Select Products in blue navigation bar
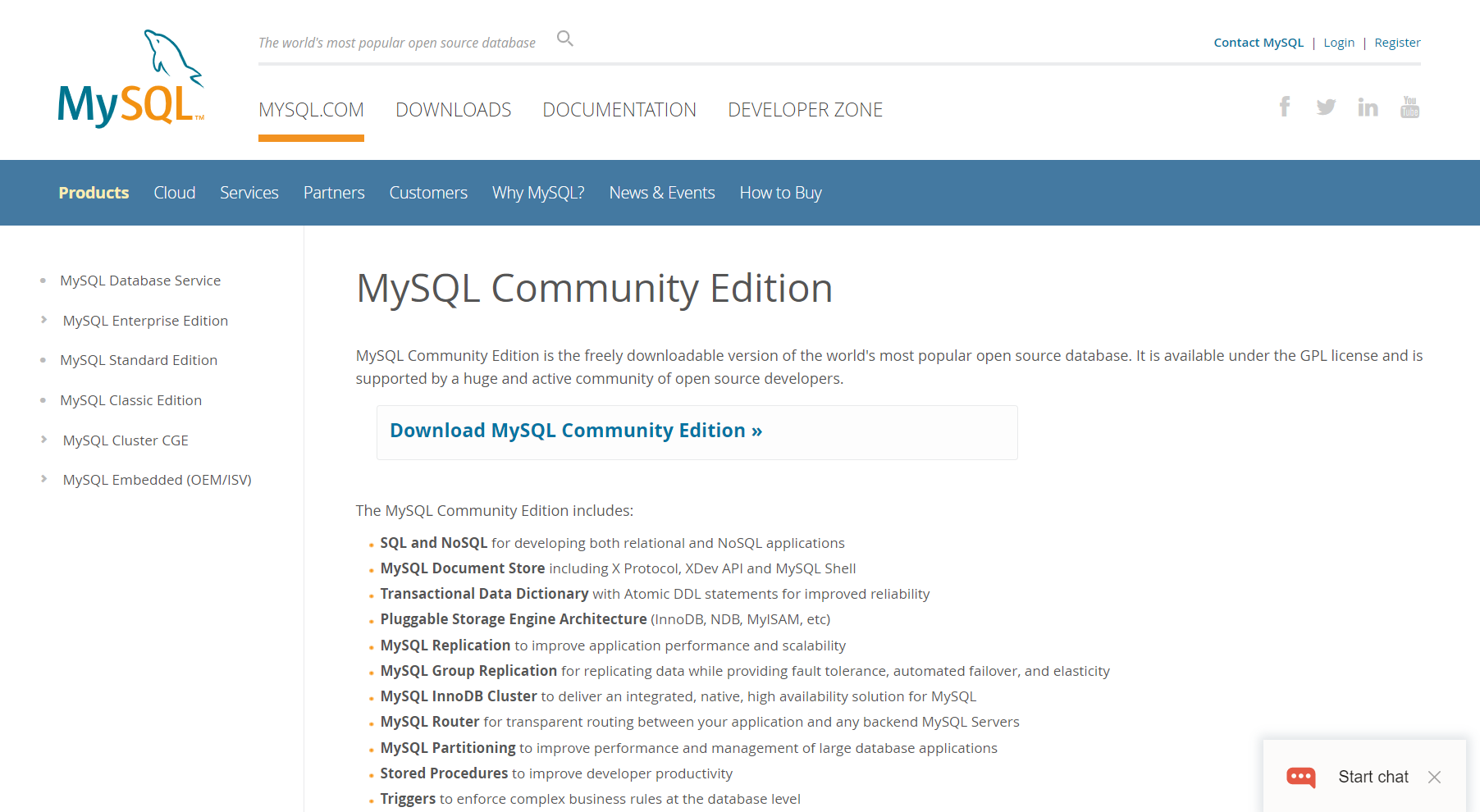 [94, 193]
